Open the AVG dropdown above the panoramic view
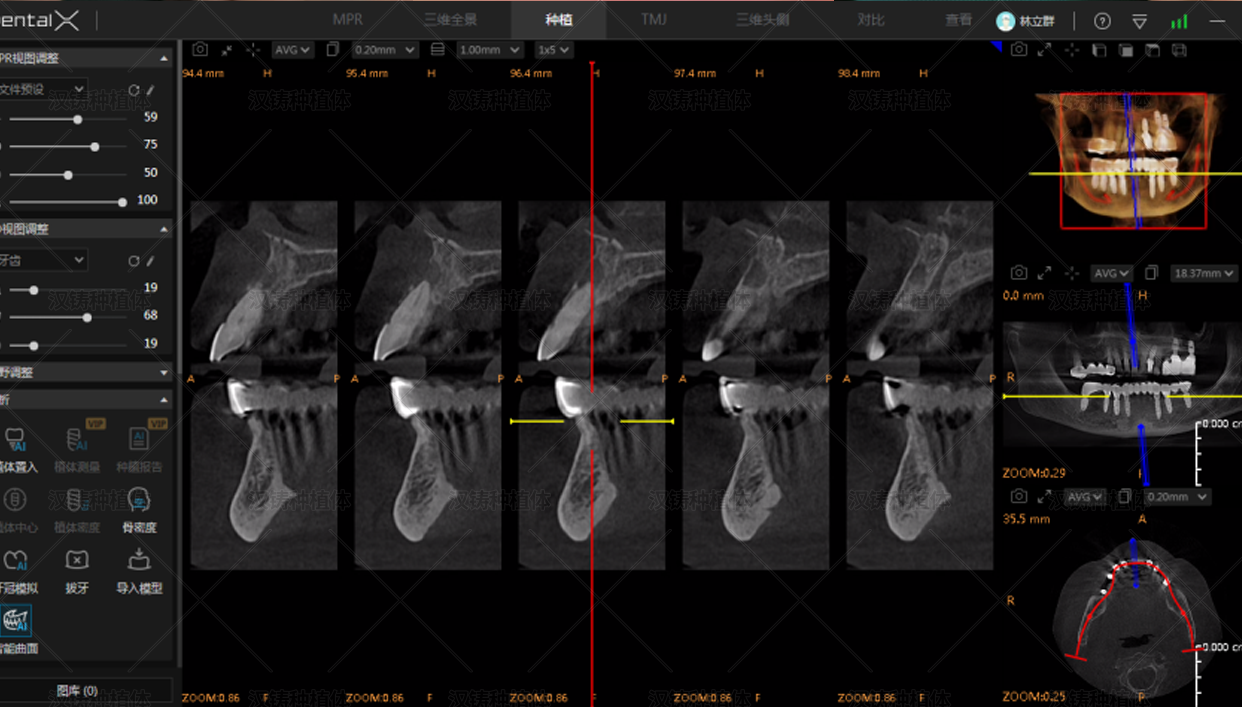The width and height of the screenshot is (1242, 707). (x=1111, y=272)
